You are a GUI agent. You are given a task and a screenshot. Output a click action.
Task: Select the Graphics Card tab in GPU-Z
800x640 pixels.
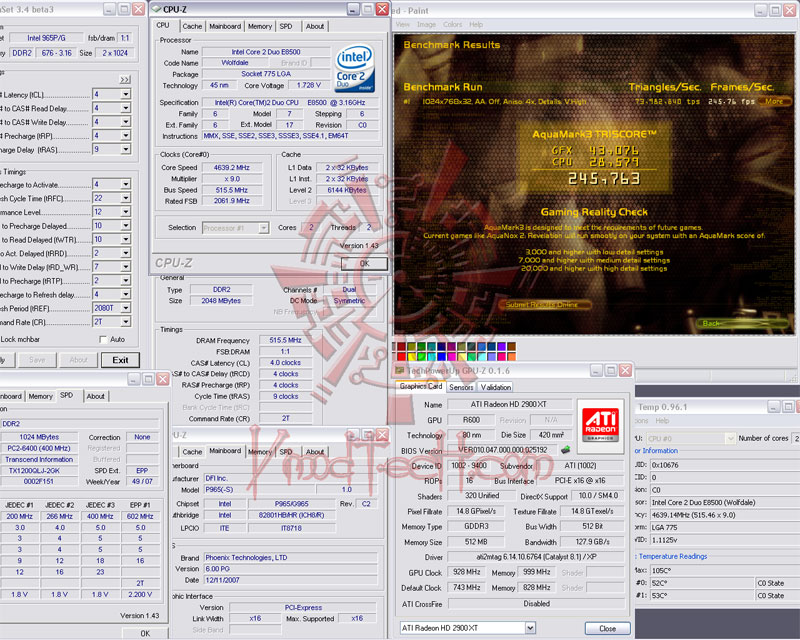pos(421,386)
